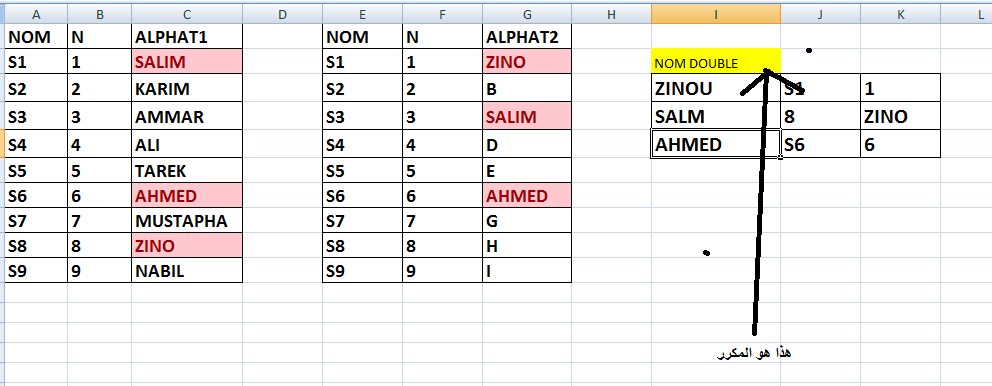Select the SALM cell in column I
Image resolution: width=992 pixels, height=386 pixels.
[716, 116]
